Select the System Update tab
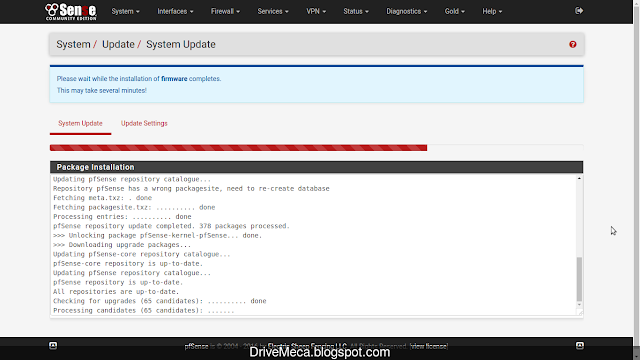The image size is (640, 360). pyautogui.click(x=80, y=123)
